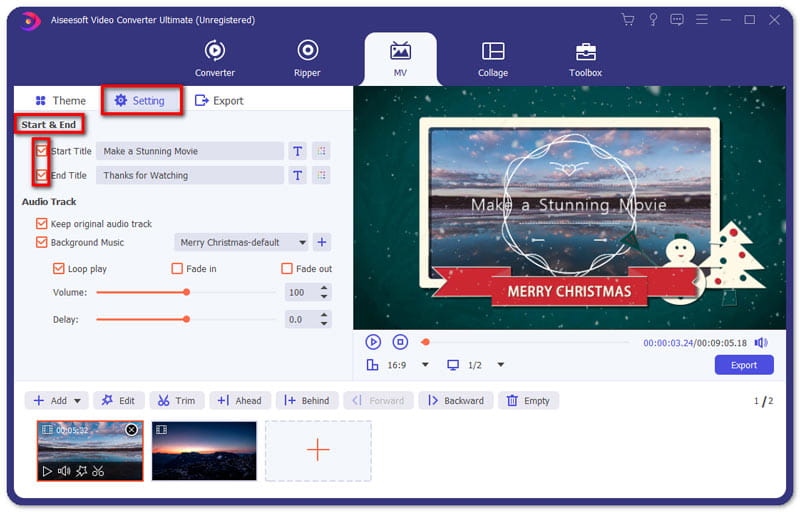Click the Behind button
This screenshot has width=800, height=512.
307,401
